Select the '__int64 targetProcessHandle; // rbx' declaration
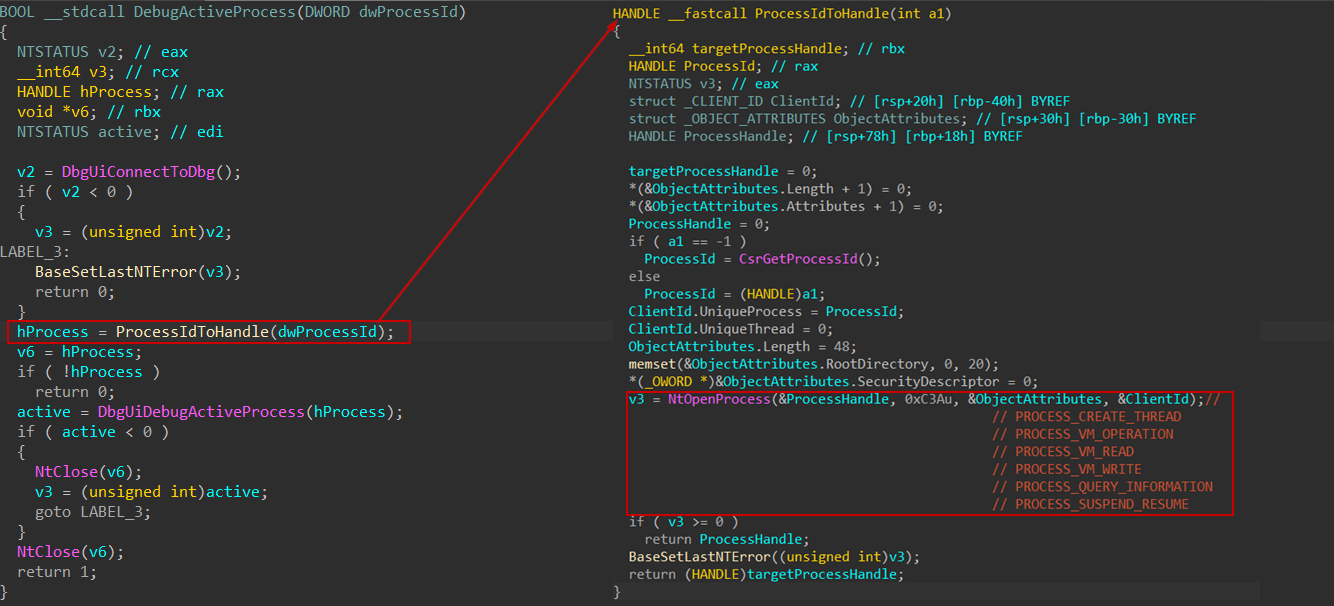1334x606 pixels. pos(767,49)
